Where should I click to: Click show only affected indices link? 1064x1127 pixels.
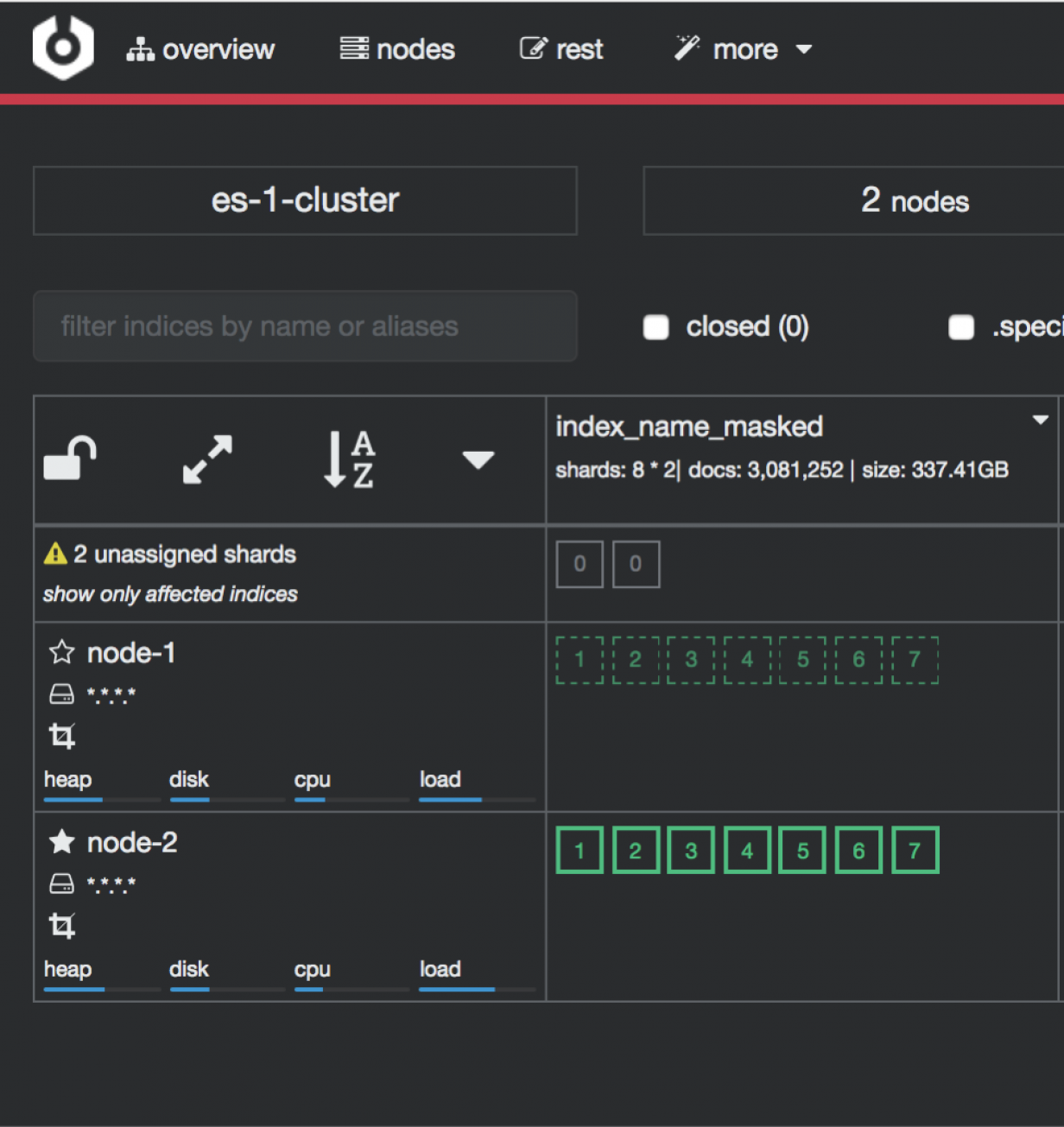point(170,594)
